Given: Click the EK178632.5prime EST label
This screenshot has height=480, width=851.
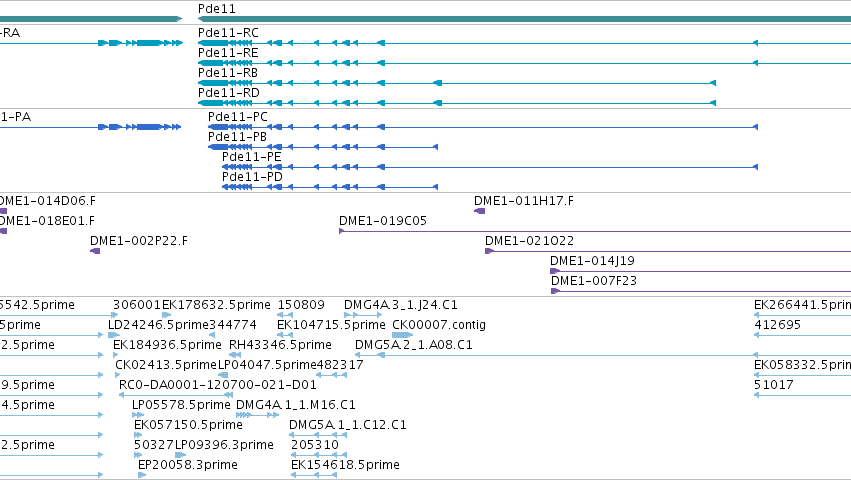Looking at the screenshot, I should 216,305.
